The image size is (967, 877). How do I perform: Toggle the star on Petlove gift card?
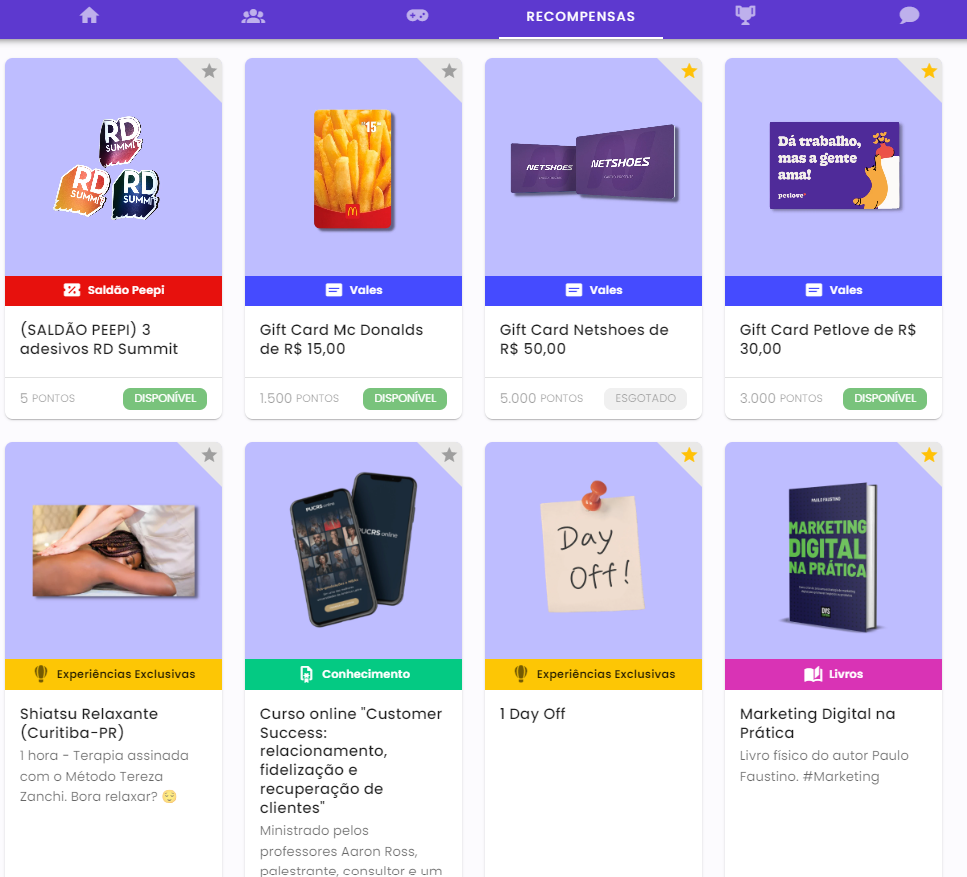coord(929,71)
